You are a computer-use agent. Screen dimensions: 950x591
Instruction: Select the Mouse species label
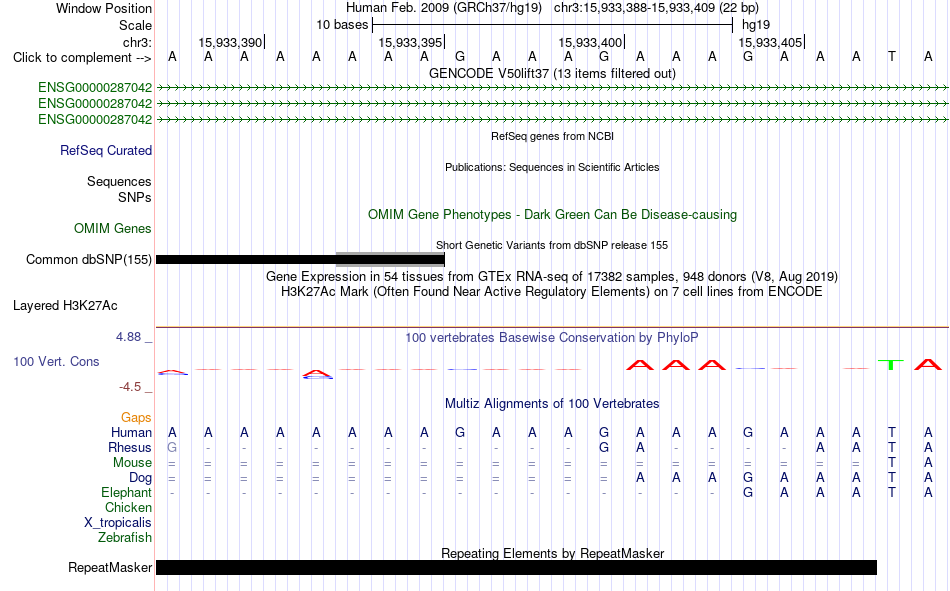(133, 462)
